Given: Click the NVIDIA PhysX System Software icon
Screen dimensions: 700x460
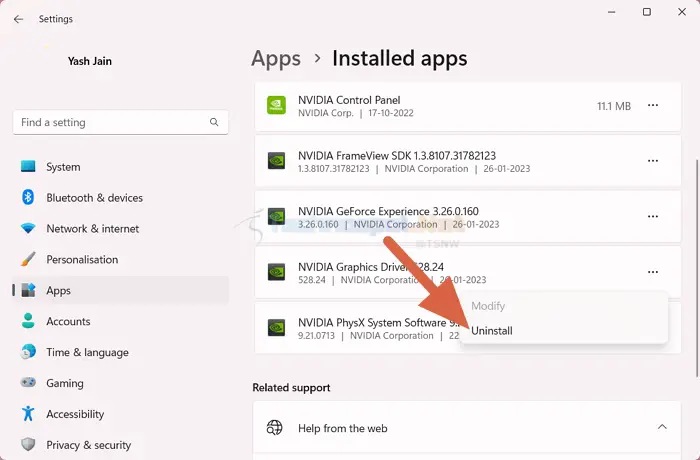Looking at the screenshot, I should (x=276, y=328).
